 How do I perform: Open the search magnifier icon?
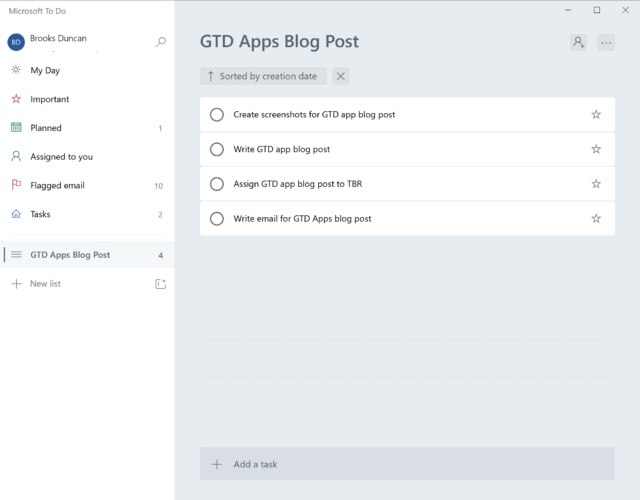pos(161,42)
